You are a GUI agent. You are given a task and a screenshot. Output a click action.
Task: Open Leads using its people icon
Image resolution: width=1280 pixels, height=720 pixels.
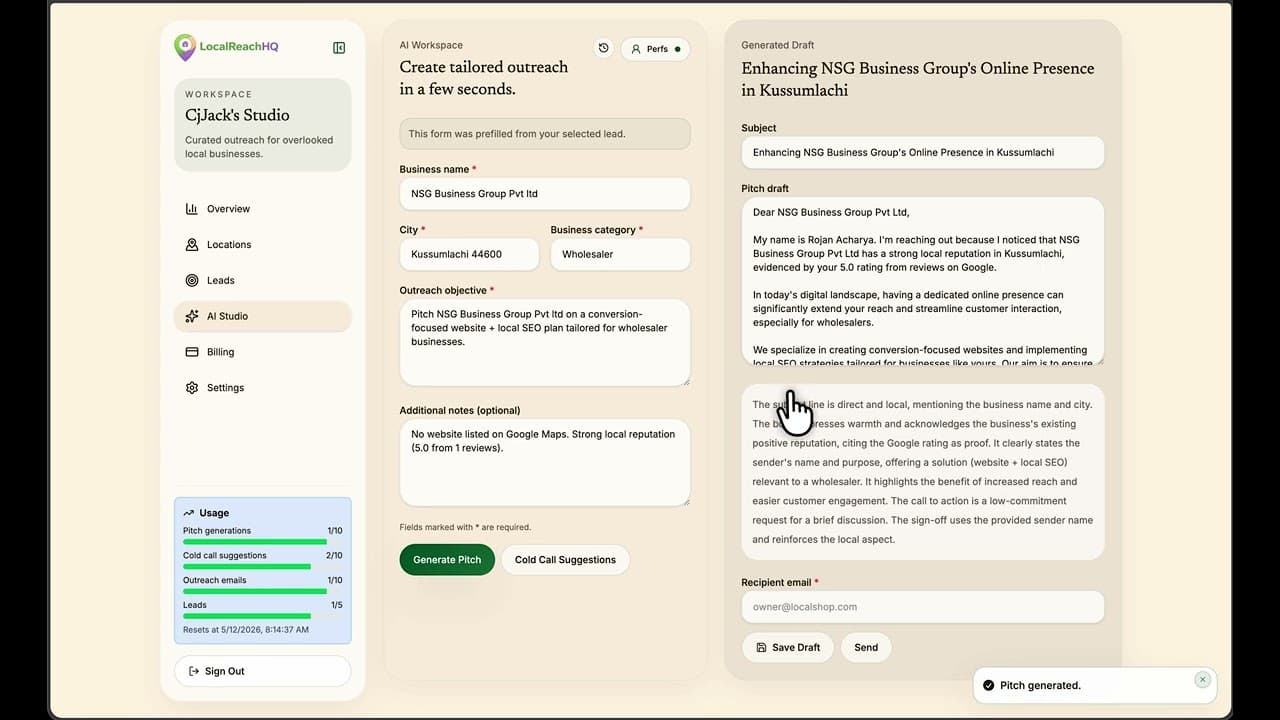tap(192, 281)
